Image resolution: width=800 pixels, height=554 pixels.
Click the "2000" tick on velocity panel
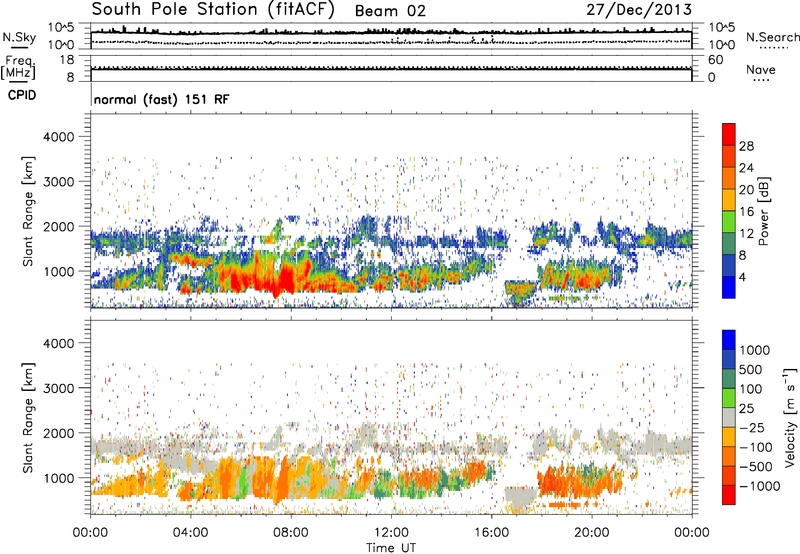coord(59,433)
